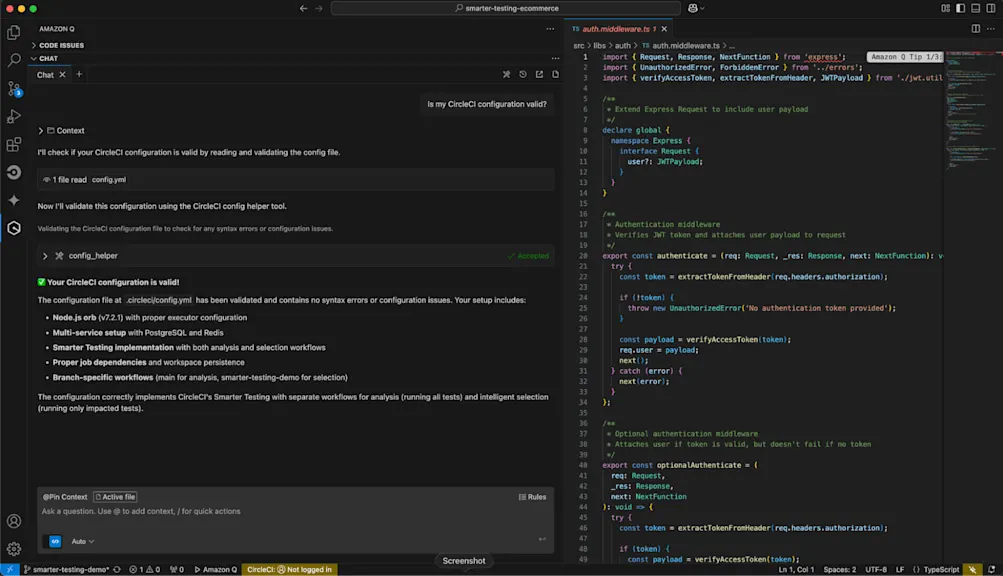The width and height of the screenshot is (1003, 576).
Task: Click Spaces: 2 indentation setting
Action: click(839, 569)
